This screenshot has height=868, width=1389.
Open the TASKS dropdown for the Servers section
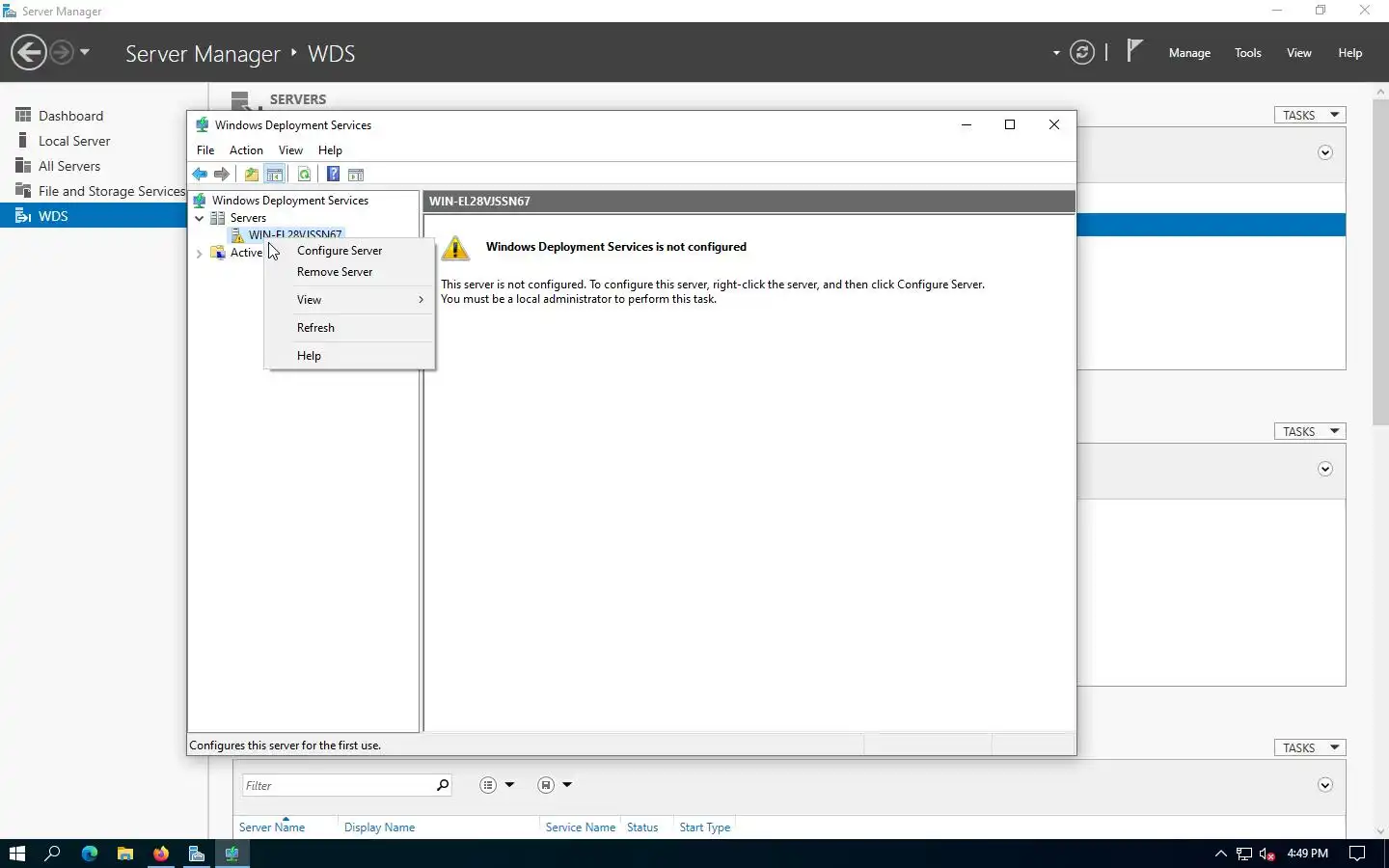1310,115
